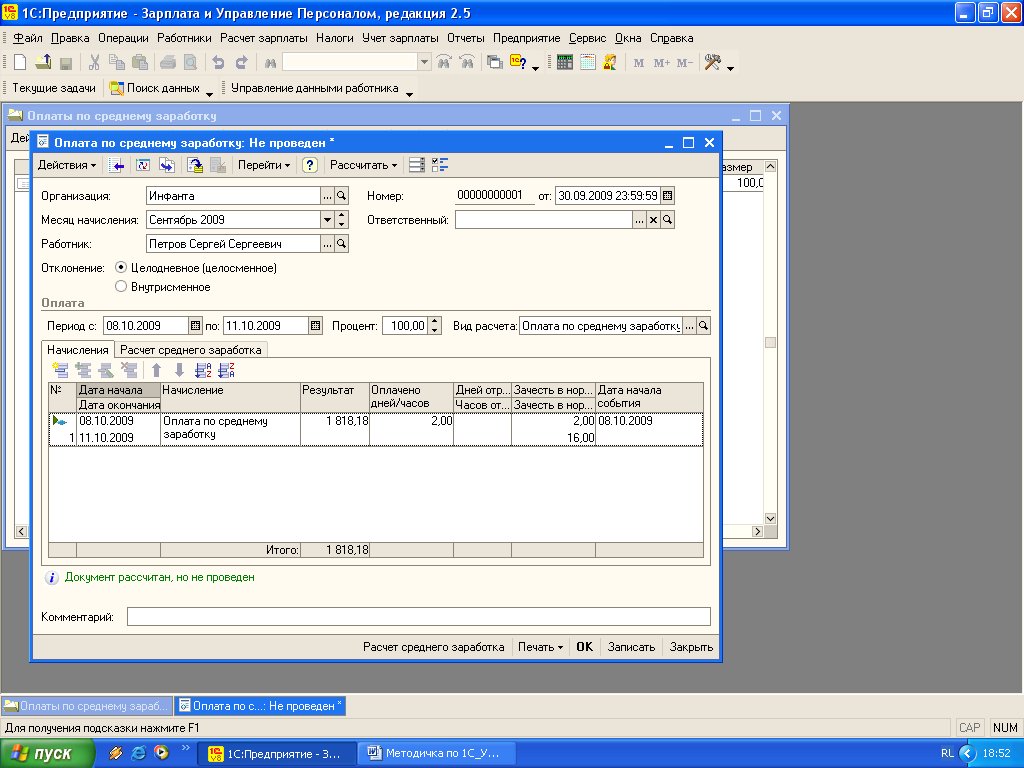
Task: Click the New document icon in main toolbar
Action: pos(20,62)
